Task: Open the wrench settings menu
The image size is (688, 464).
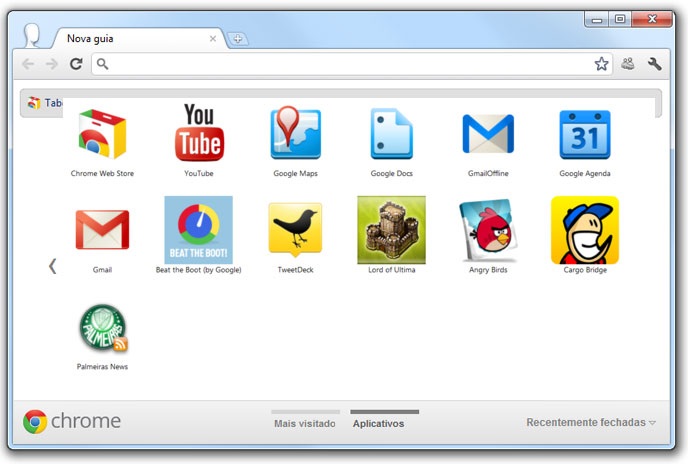Action: tap(655, 64)
